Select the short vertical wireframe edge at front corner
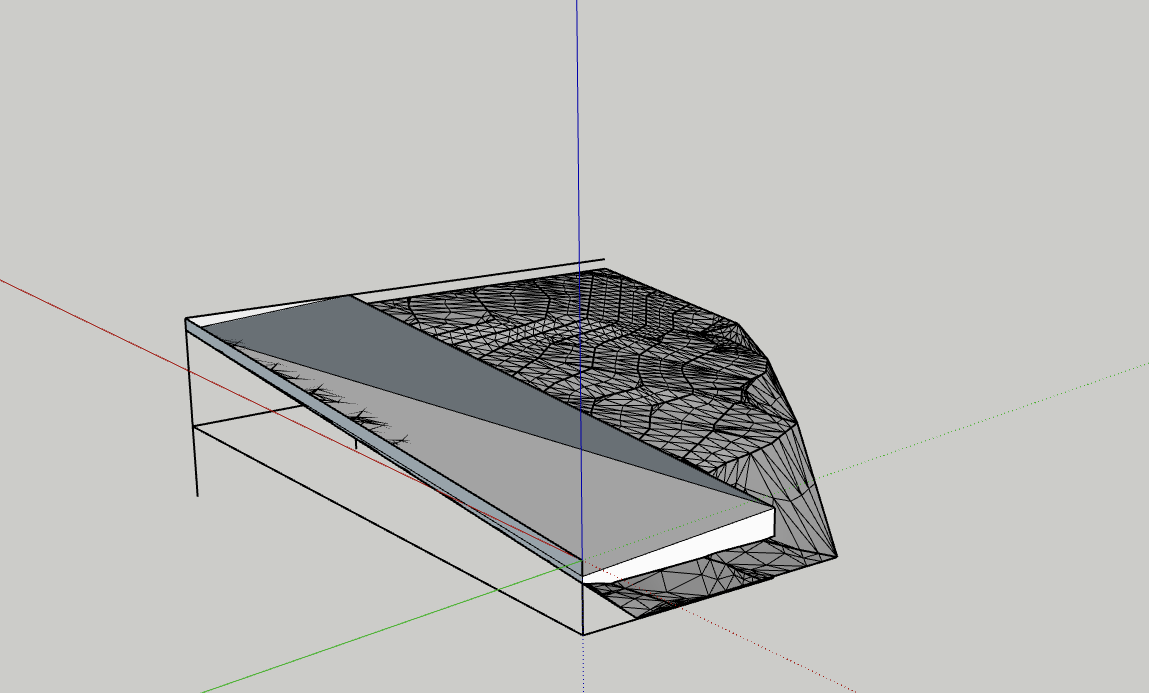1149x693 pixels. point(583,600)
